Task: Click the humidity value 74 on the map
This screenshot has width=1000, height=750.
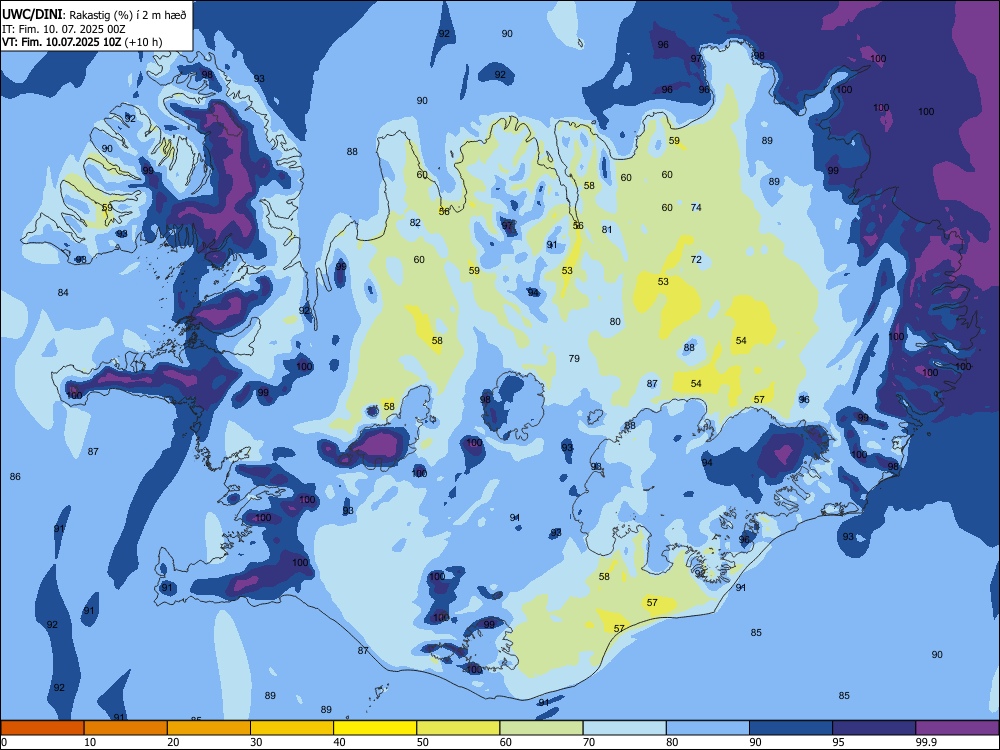Action: tap(696, 207)
